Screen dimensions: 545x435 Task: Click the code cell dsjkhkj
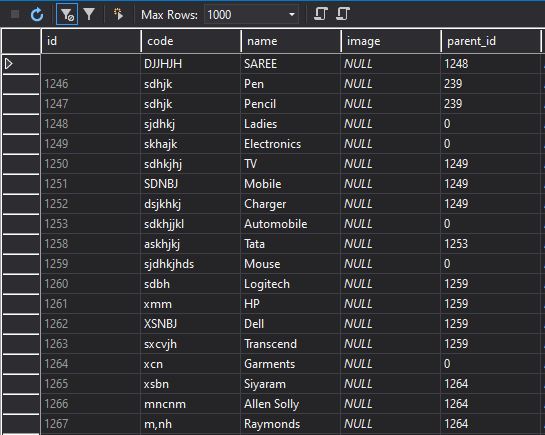[190, 204]
